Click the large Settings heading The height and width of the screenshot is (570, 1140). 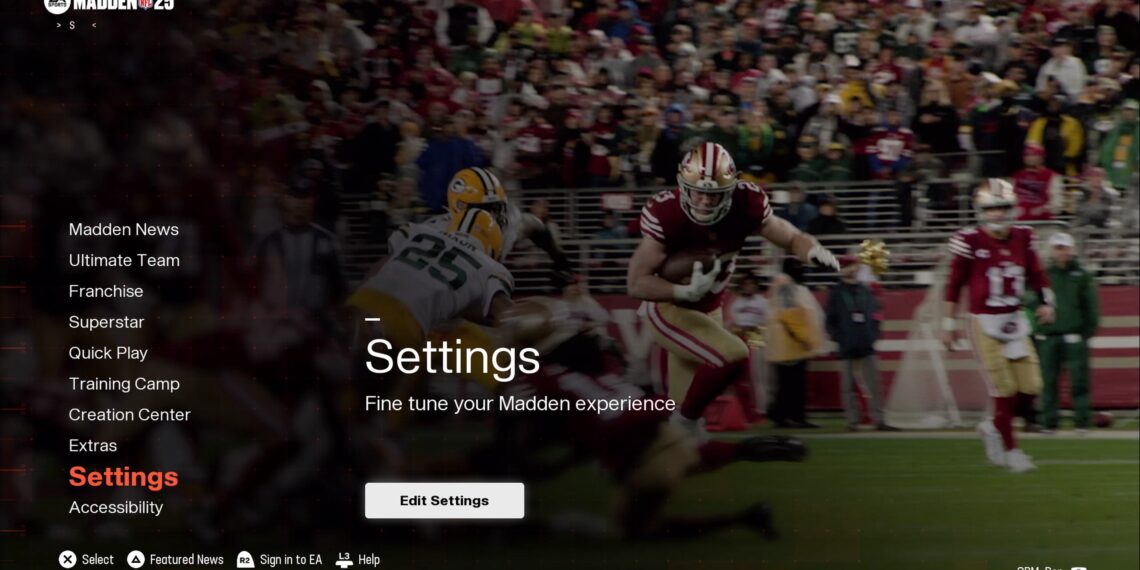tap(452, 357)
